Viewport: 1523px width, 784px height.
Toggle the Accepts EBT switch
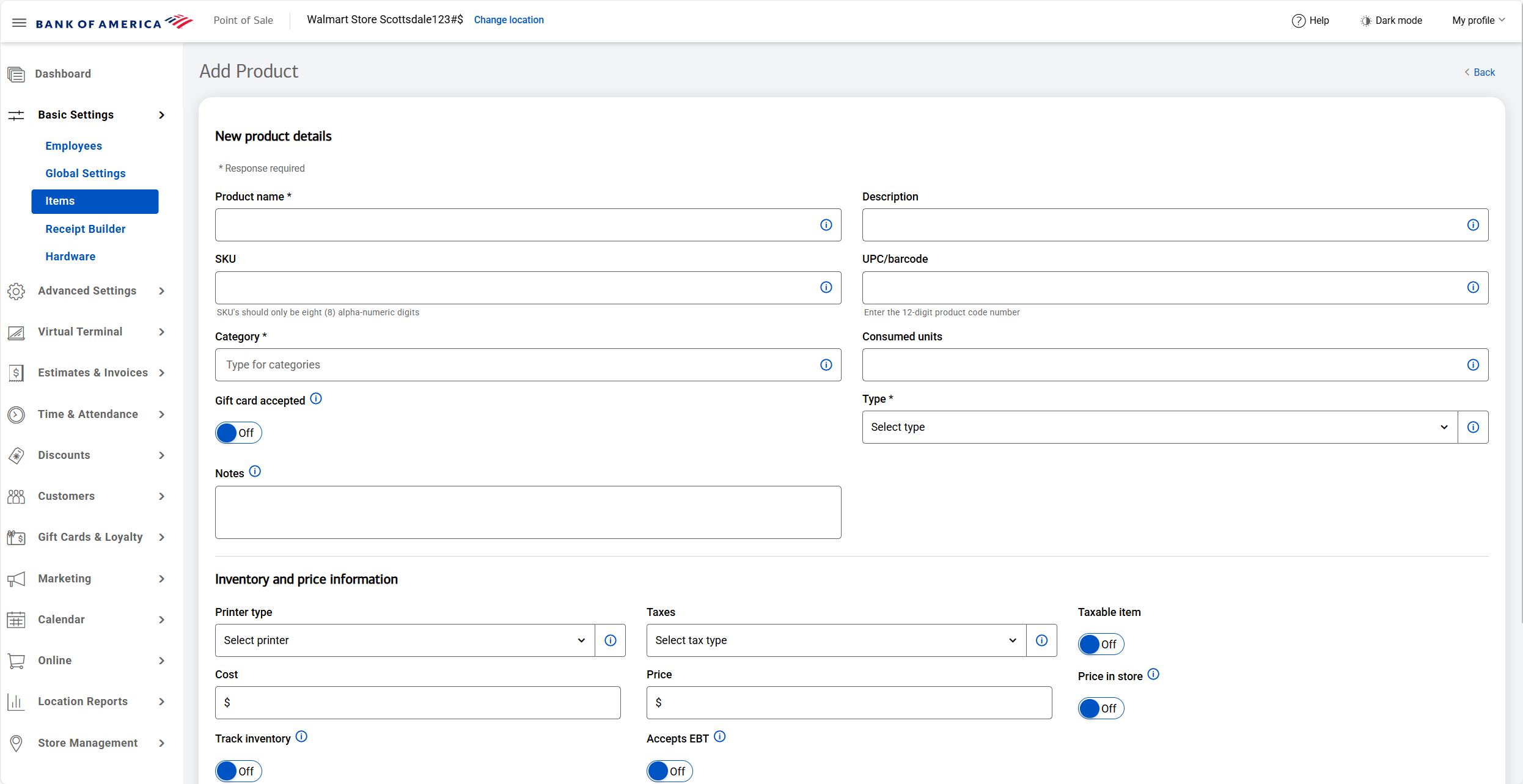pos(670,771)
